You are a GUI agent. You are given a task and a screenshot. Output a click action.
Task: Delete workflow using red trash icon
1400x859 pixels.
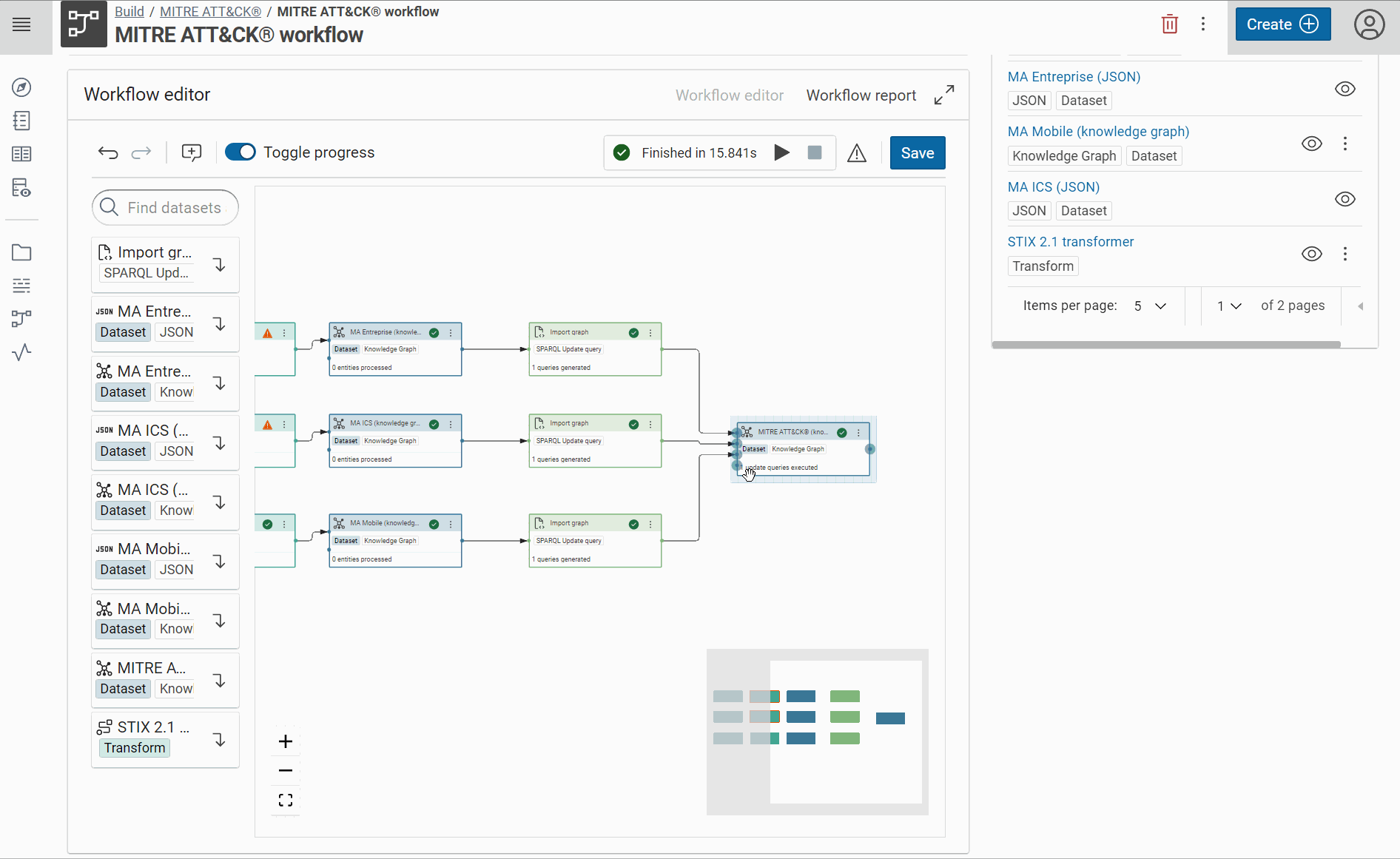coord(1169,24)
